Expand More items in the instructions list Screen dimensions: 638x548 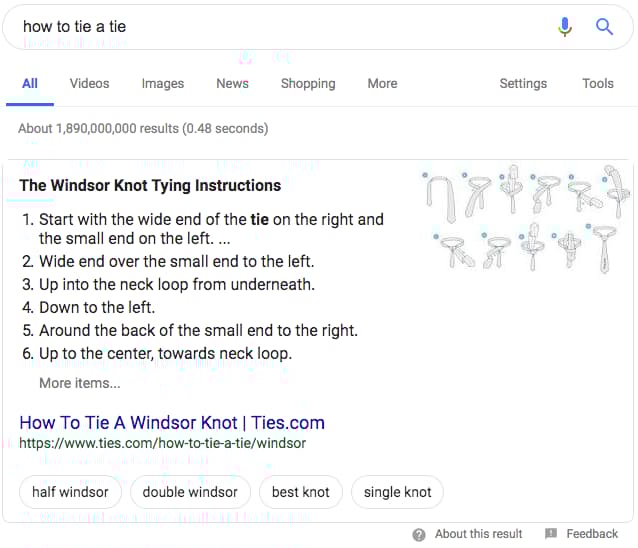(79, 383)
